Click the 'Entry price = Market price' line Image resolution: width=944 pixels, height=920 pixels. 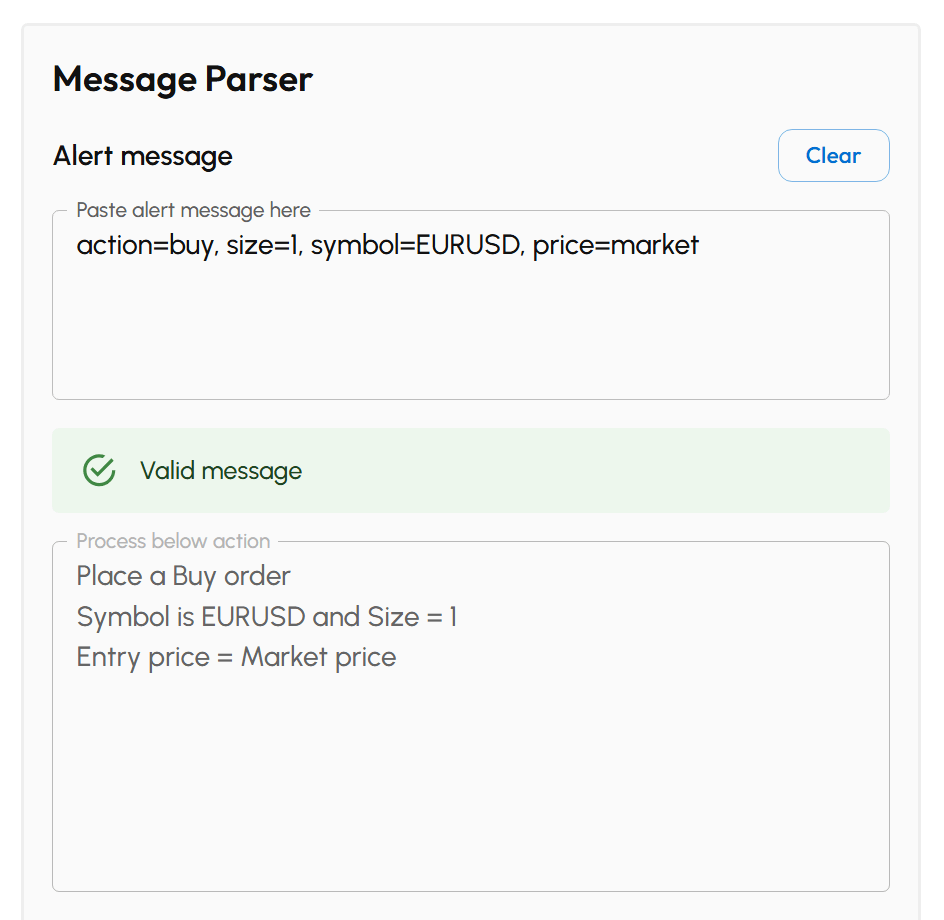point(236,656)
